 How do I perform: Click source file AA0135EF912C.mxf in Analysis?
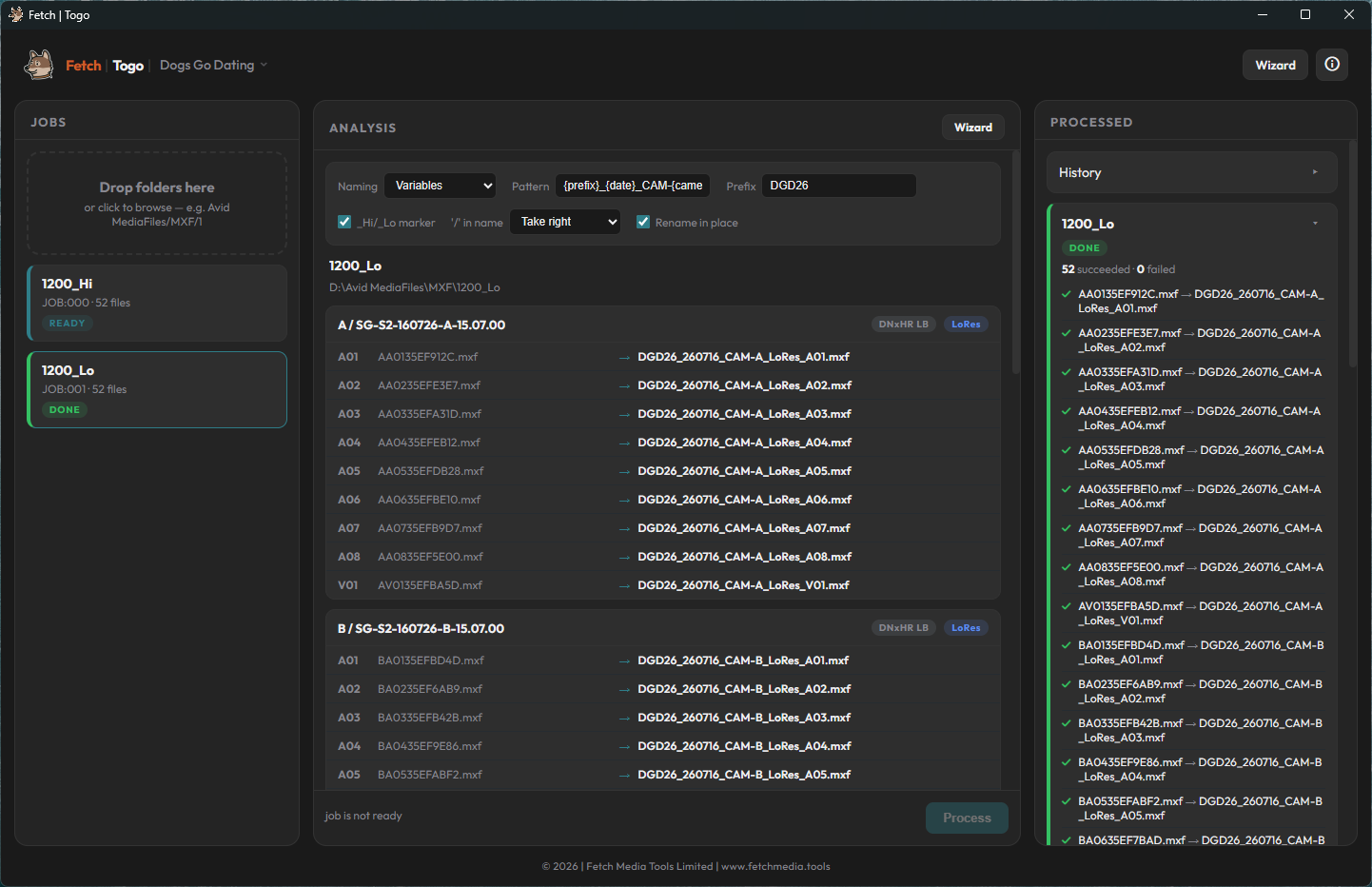point(427,357)
